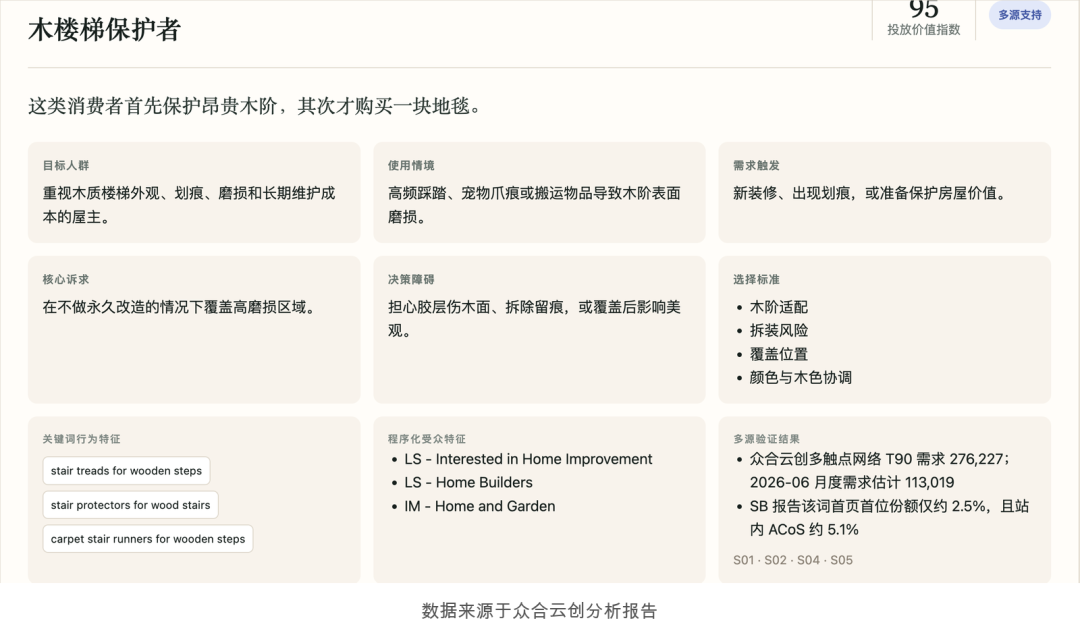Click the SB 报告该词首页首位份额 bullet

889,518
